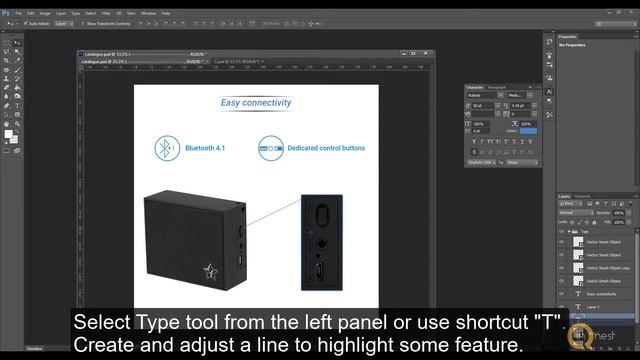
Task: Toggle Underline in Character panel
Action: tap(522, 142)
